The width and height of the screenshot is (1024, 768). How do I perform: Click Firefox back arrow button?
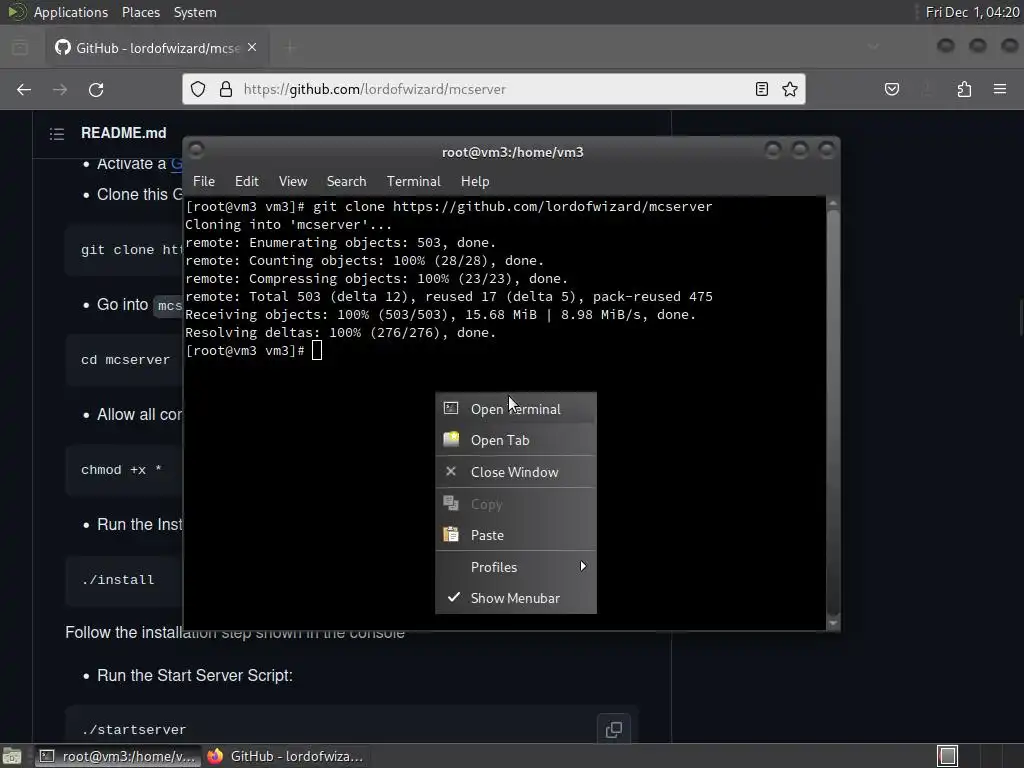24,89
